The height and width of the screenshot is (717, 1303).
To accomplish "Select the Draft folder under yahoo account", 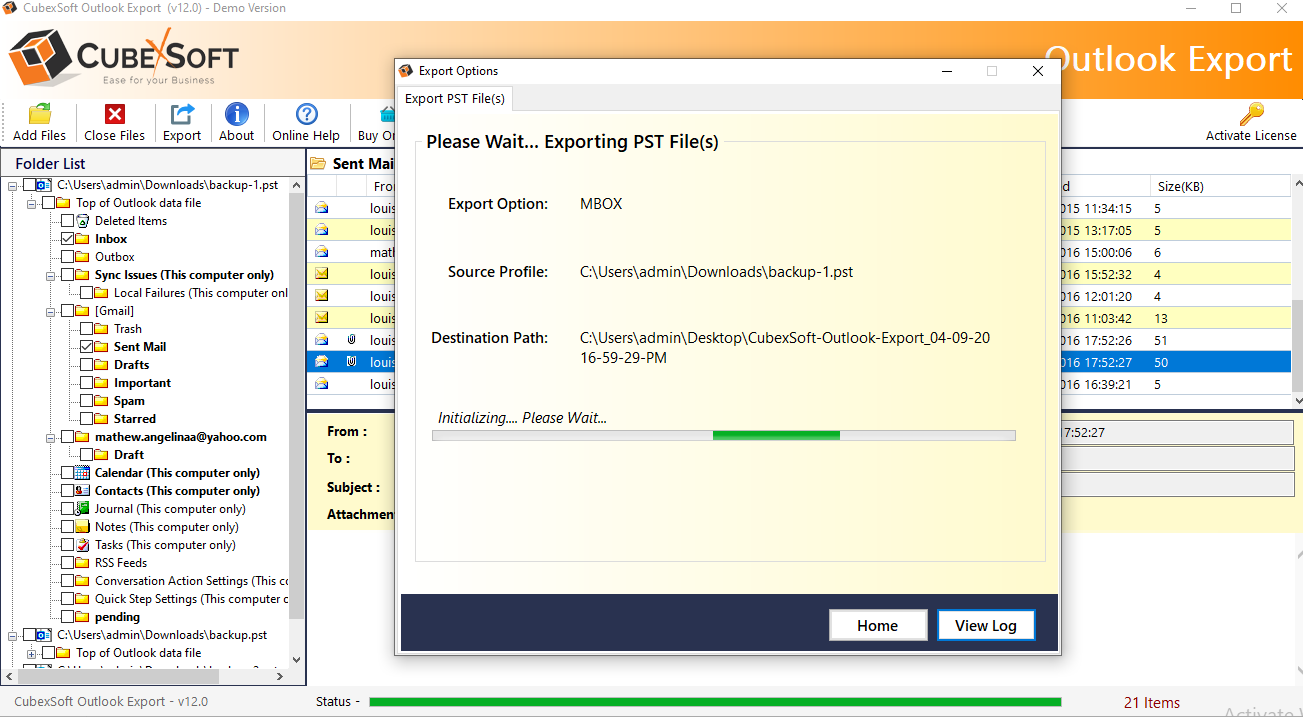I will 129,455.
